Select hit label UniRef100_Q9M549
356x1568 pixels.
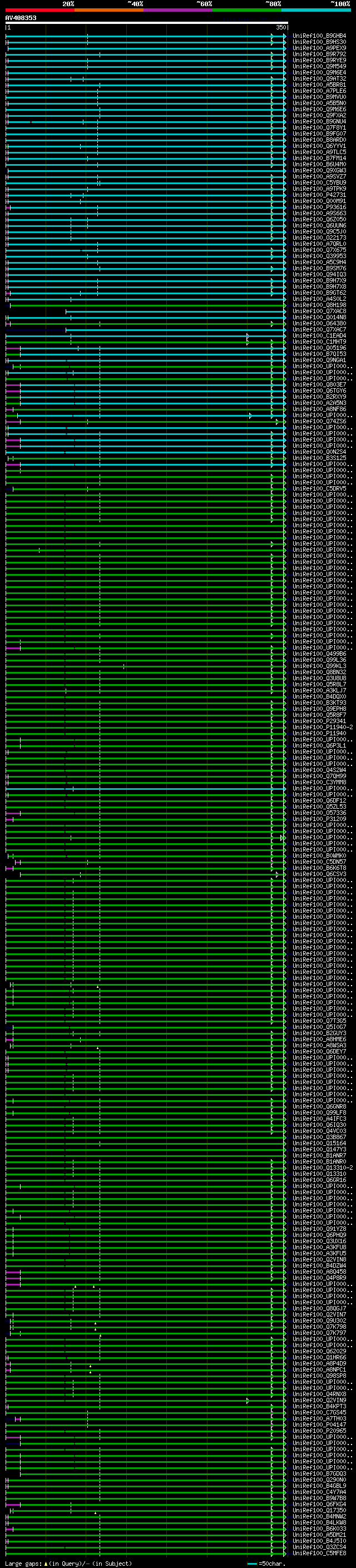pos(319,66)
